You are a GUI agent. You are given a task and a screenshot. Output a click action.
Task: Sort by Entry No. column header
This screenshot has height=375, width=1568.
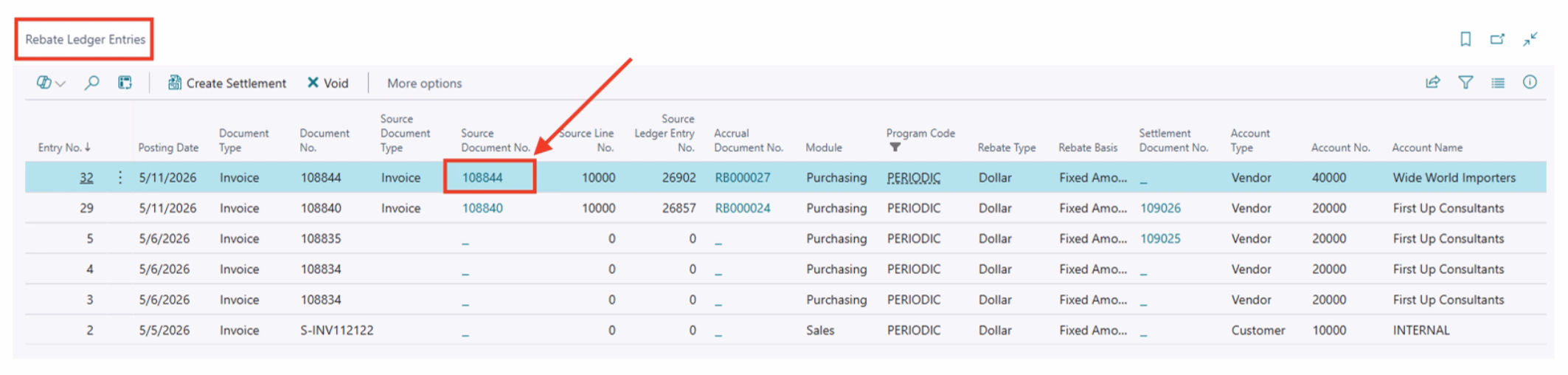click(64, 148)
